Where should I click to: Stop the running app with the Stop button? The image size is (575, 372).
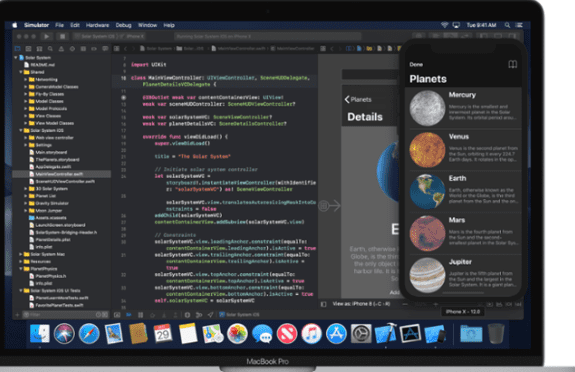pyautogui.click(x=62, y=36)
